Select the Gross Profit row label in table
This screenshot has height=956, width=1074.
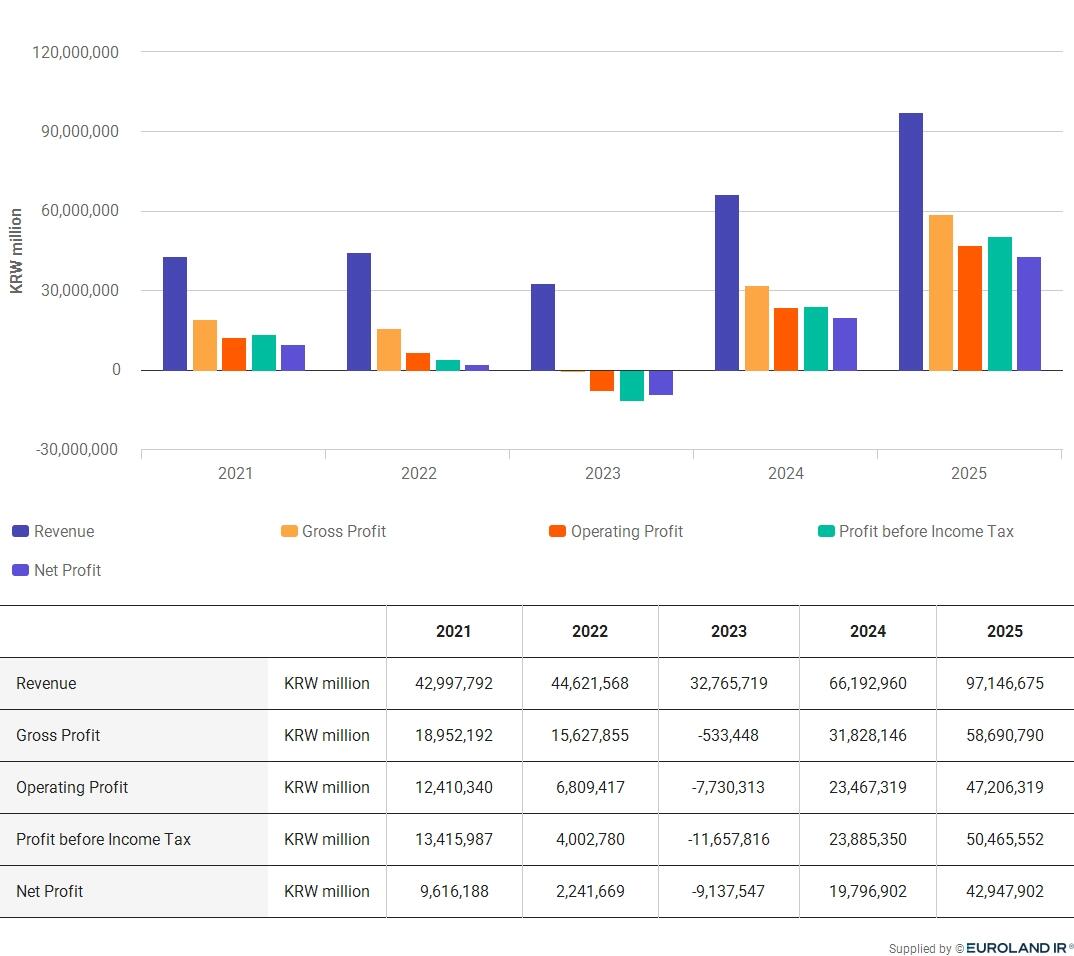(58, 735)
